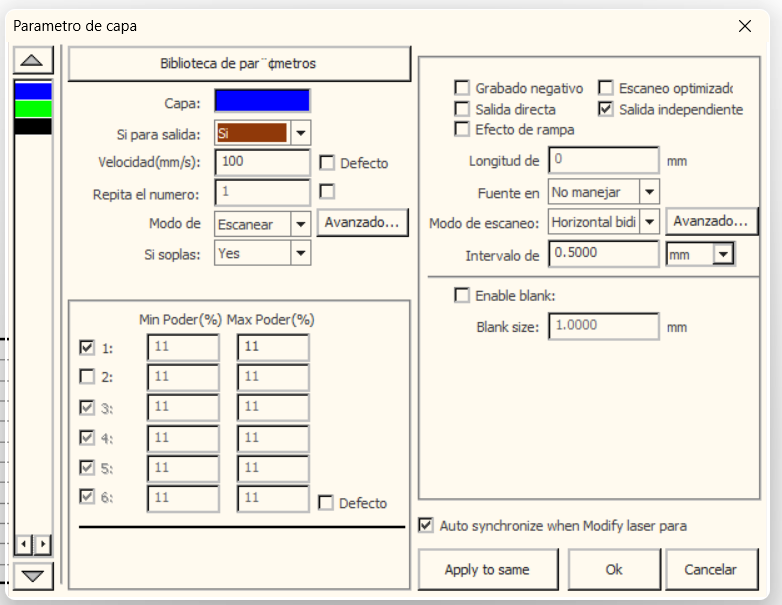Viewport: 782px width, 605px height.
Task: Expand the Modo de escaneo dropdown
Action: click(649, 221)
